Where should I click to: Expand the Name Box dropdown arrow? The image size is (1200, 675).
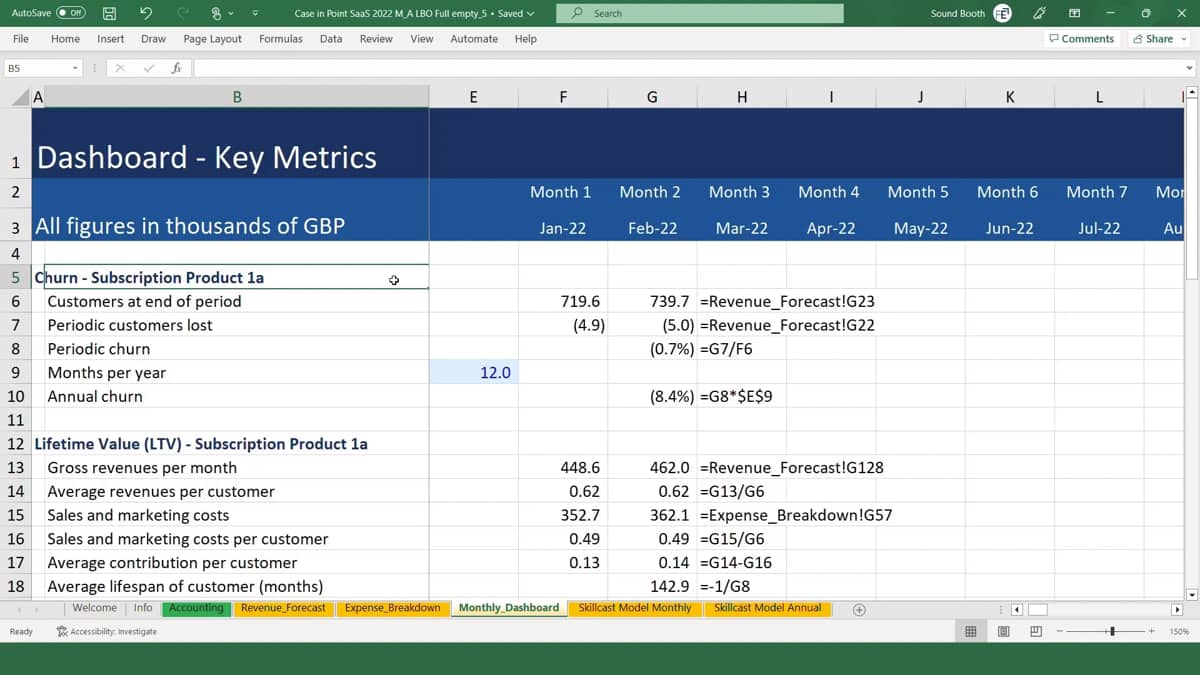75,68
